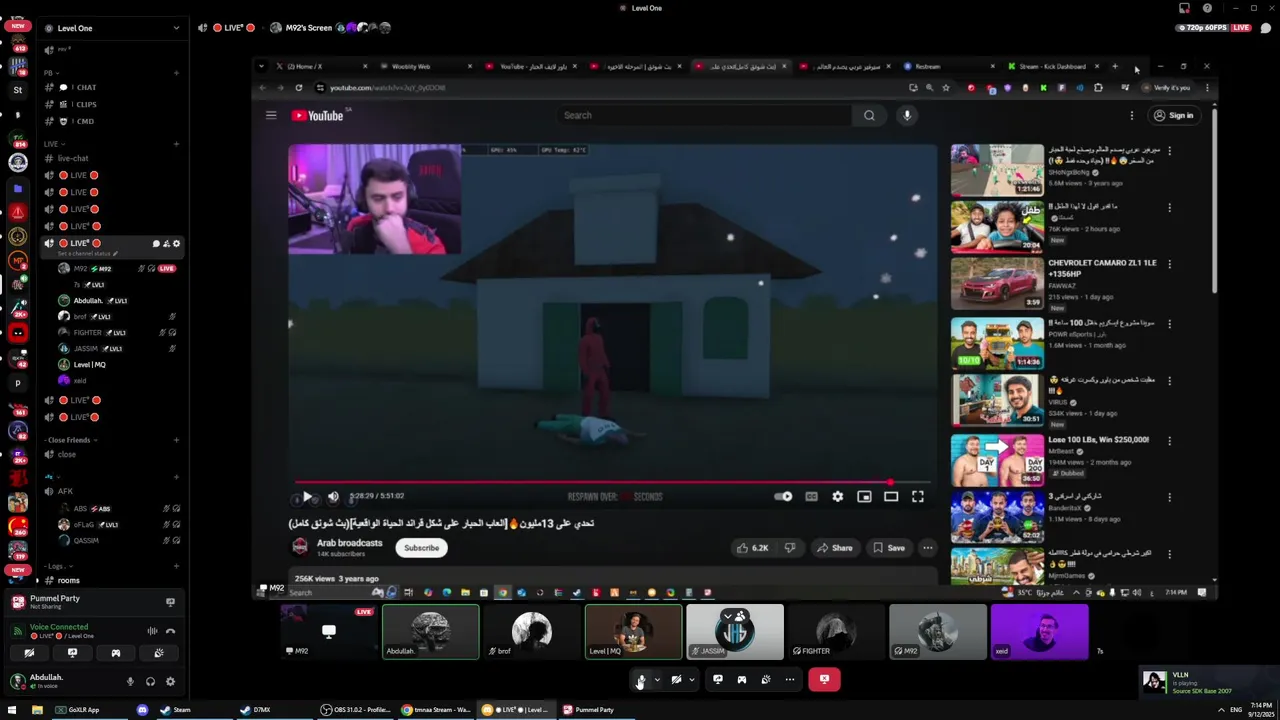Open the CLIPS text channel
This screenshot has width=1280, height=720.
[x=113, y=104]
